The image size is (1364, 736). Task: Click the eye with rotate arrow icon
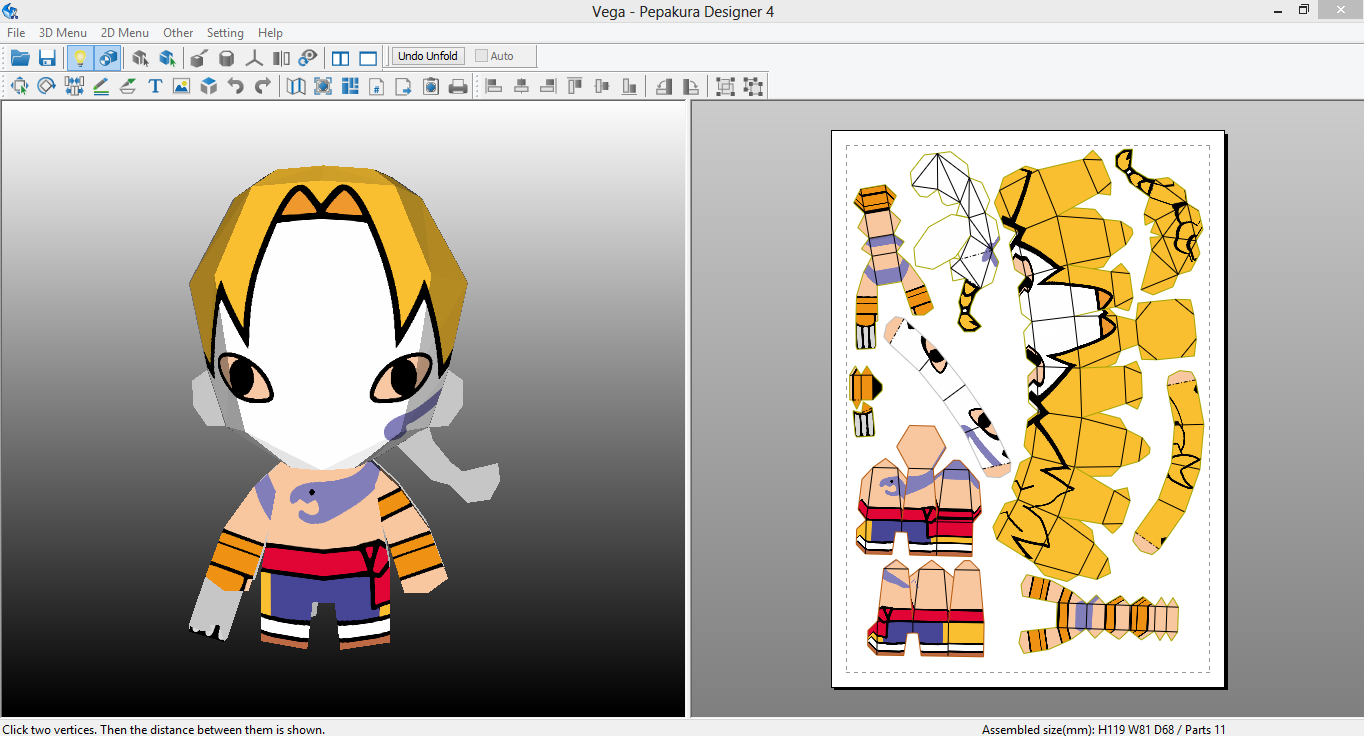(x=308, y=57)
